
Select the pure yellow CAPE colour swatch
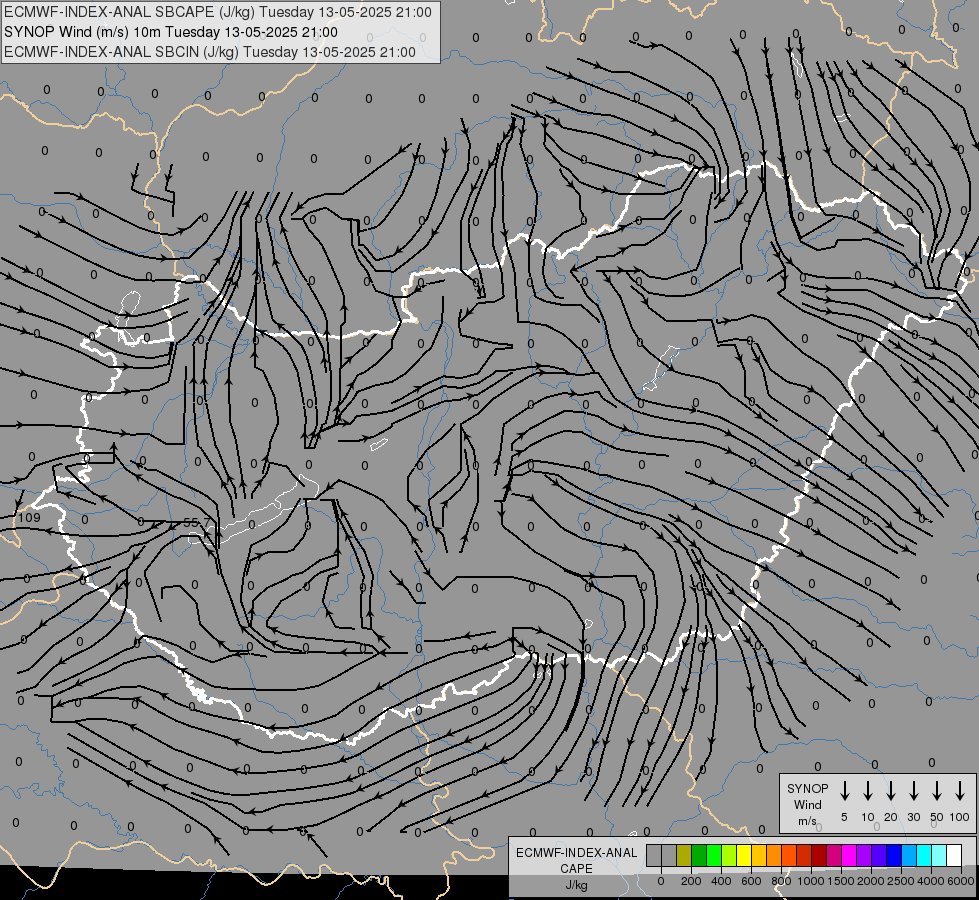pyautogui.click(x=744, y=855)
